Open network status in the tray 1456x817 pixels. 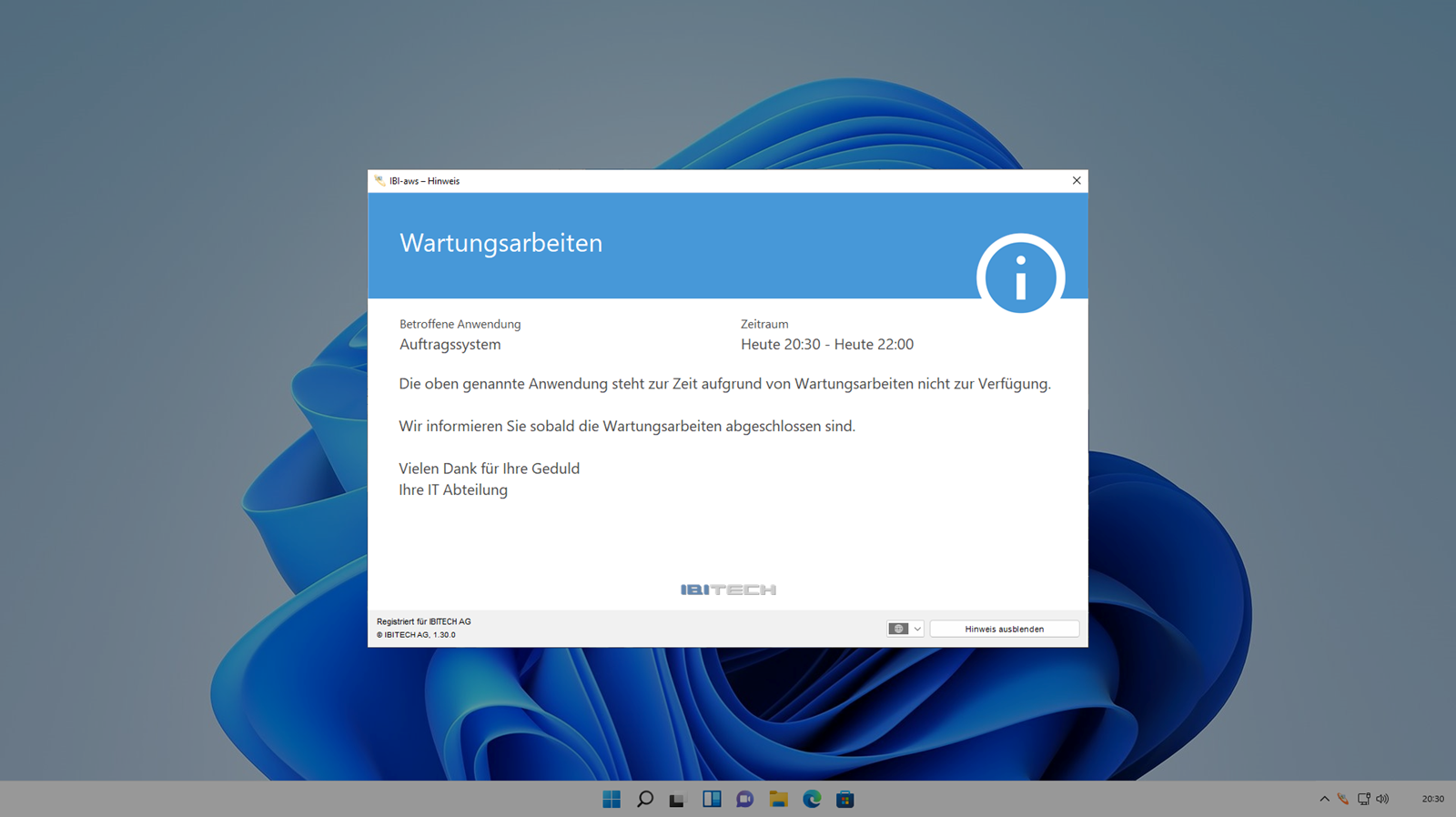(1363, 799)
